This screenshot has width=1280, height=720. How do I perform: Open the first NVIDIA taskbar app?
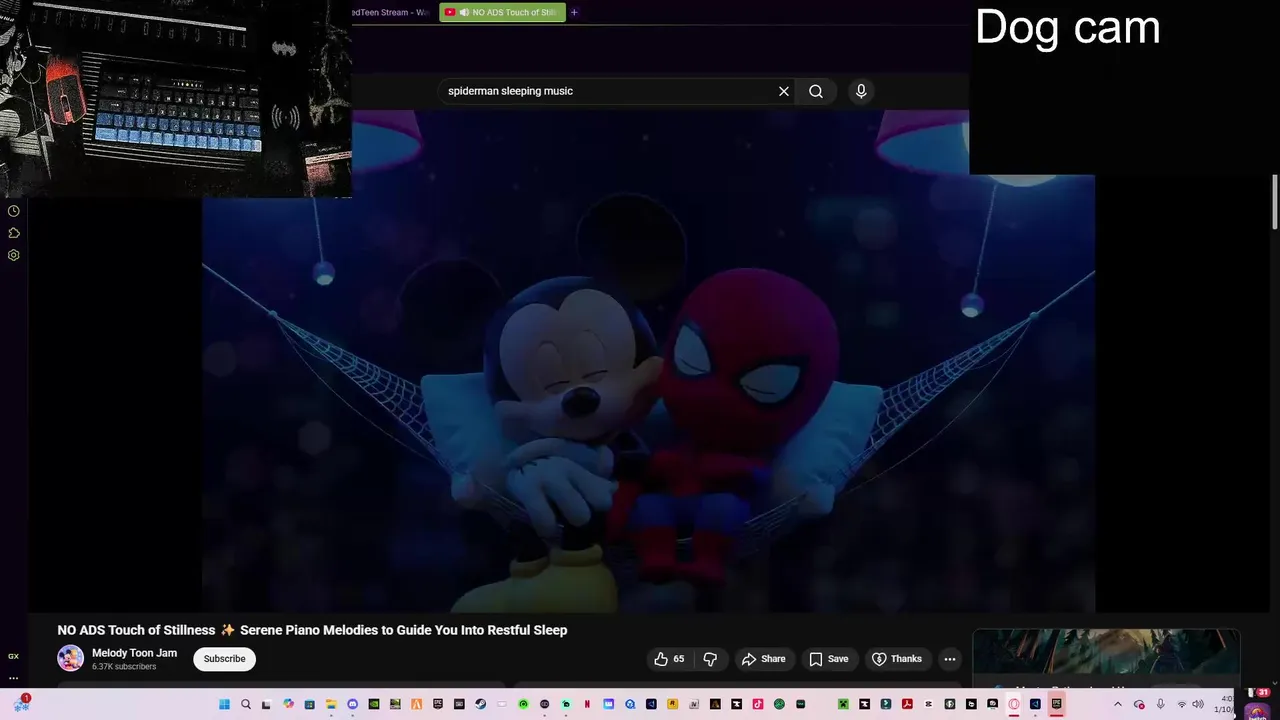click(374, 704)
